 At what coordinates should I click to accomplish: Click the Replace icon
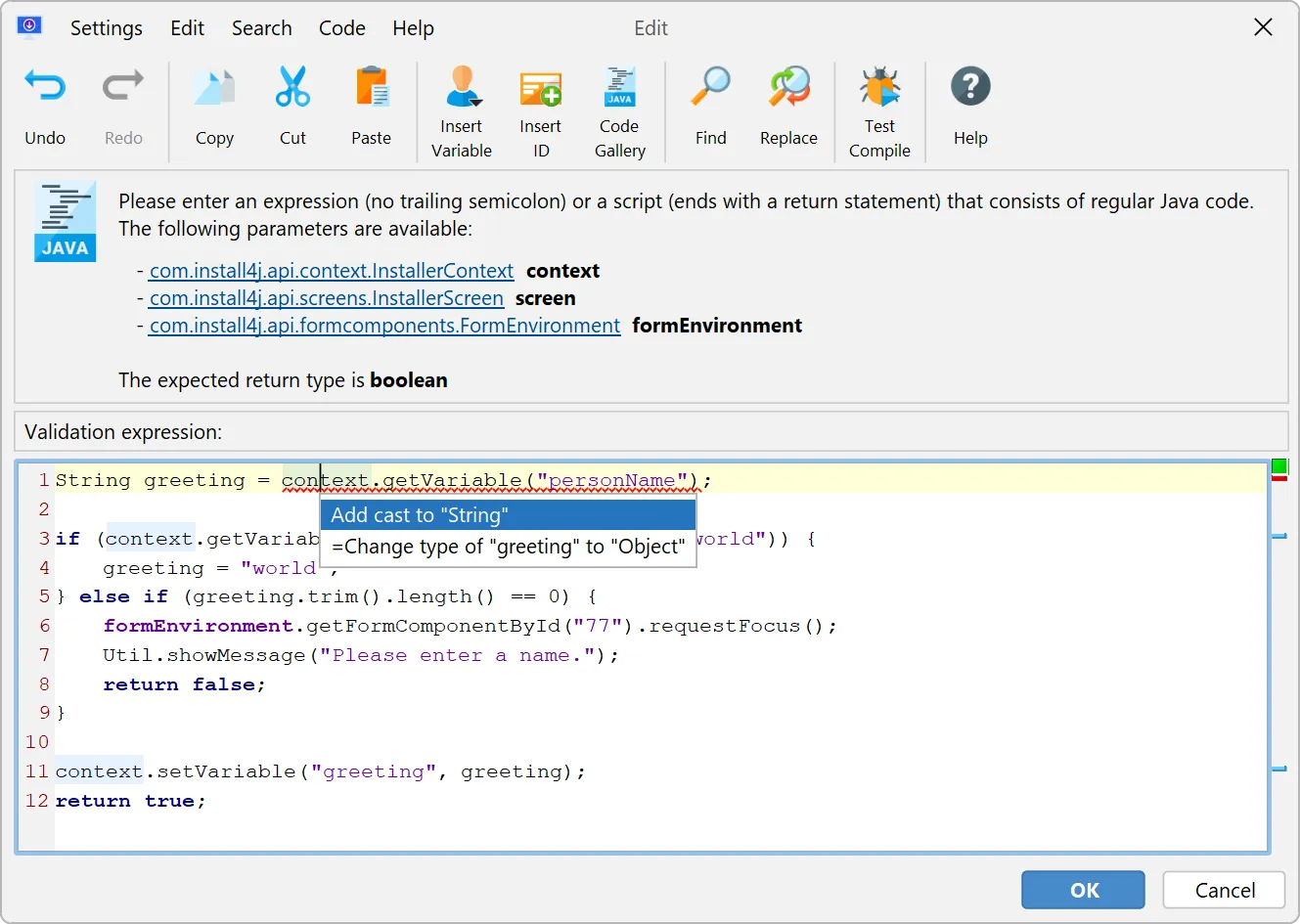tap(788, 87)
